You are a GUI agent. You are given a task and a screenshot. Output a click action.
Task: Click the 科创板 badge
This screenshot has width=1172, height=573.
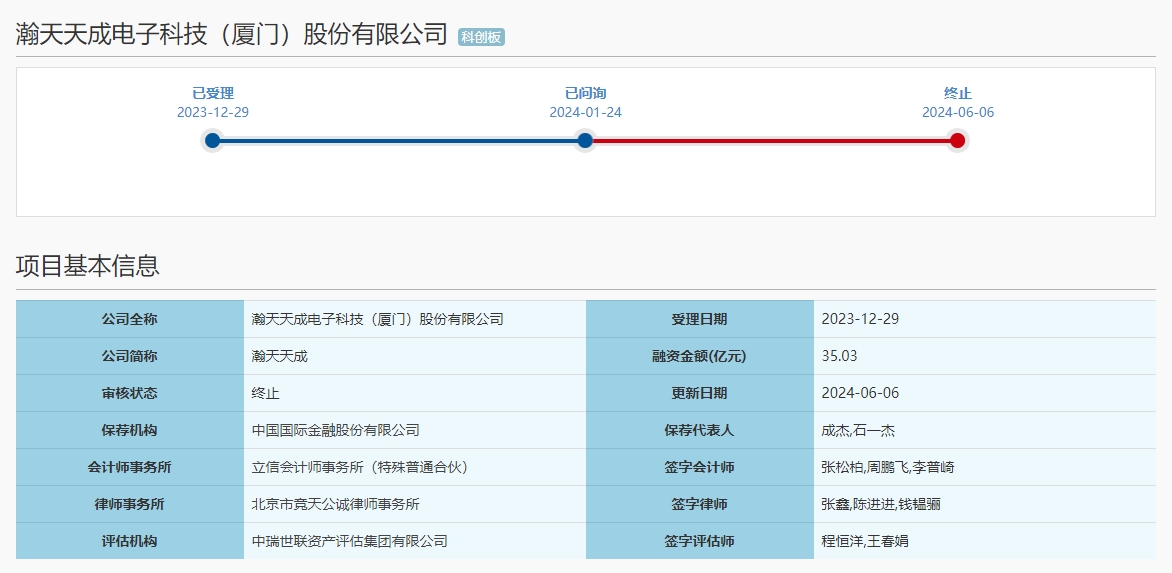coord(481,37)
